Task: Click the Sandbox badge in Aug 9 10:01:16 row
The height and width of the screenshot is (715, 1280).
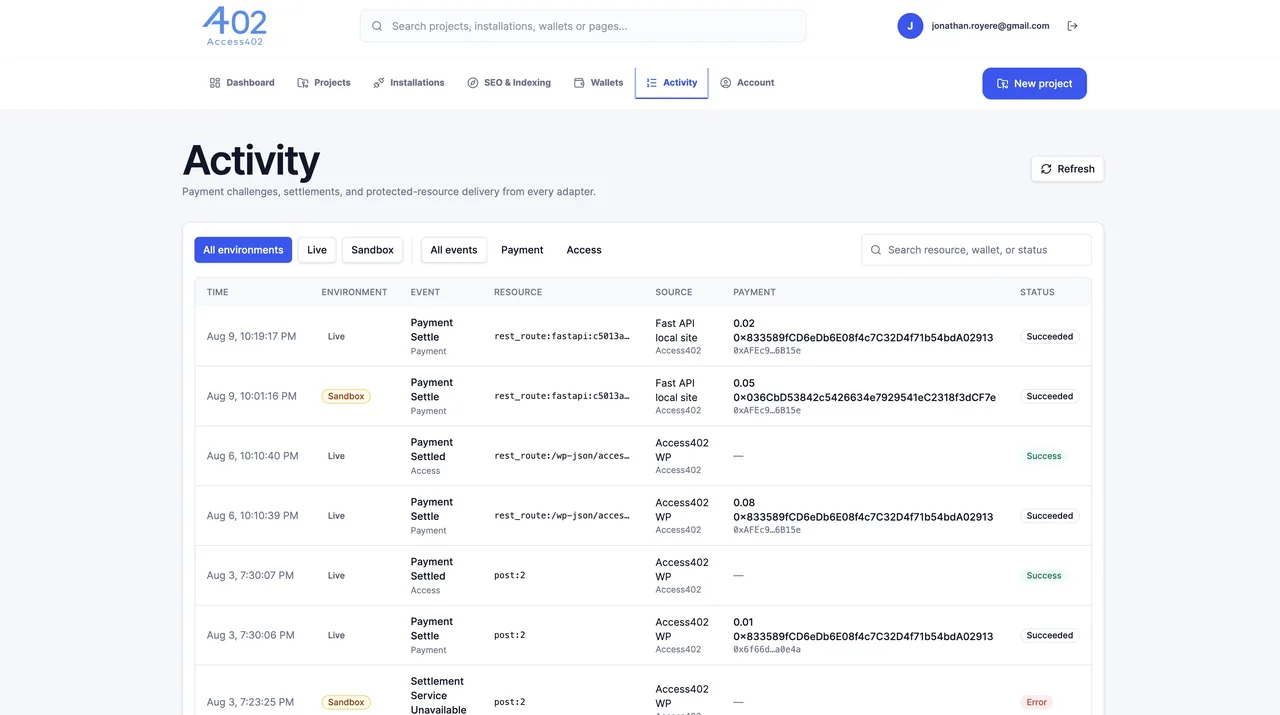Action: (x=346, y=396)
